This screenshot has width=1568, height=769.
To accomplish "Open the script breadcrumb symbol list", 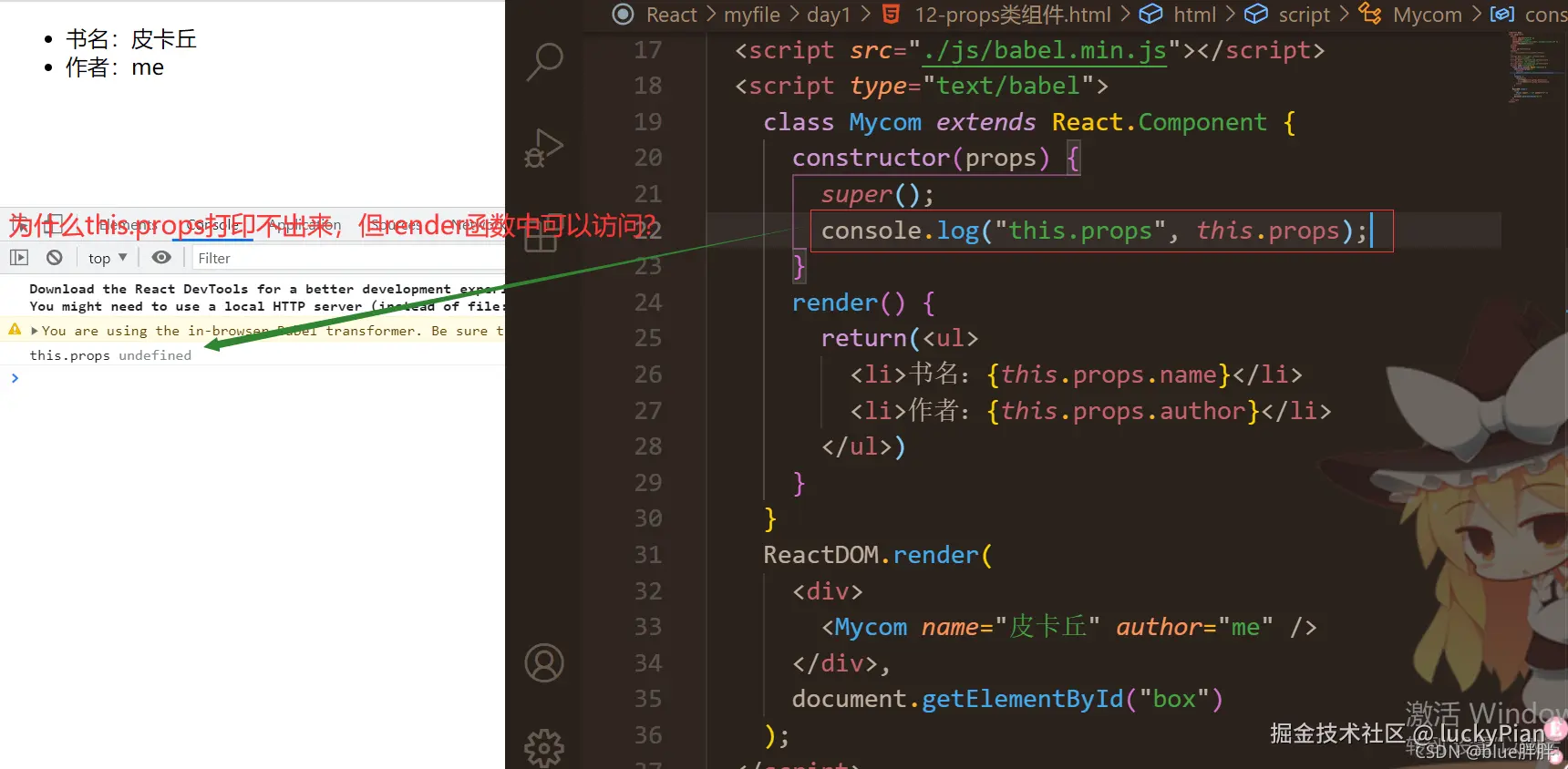I will coord(1305,15).
